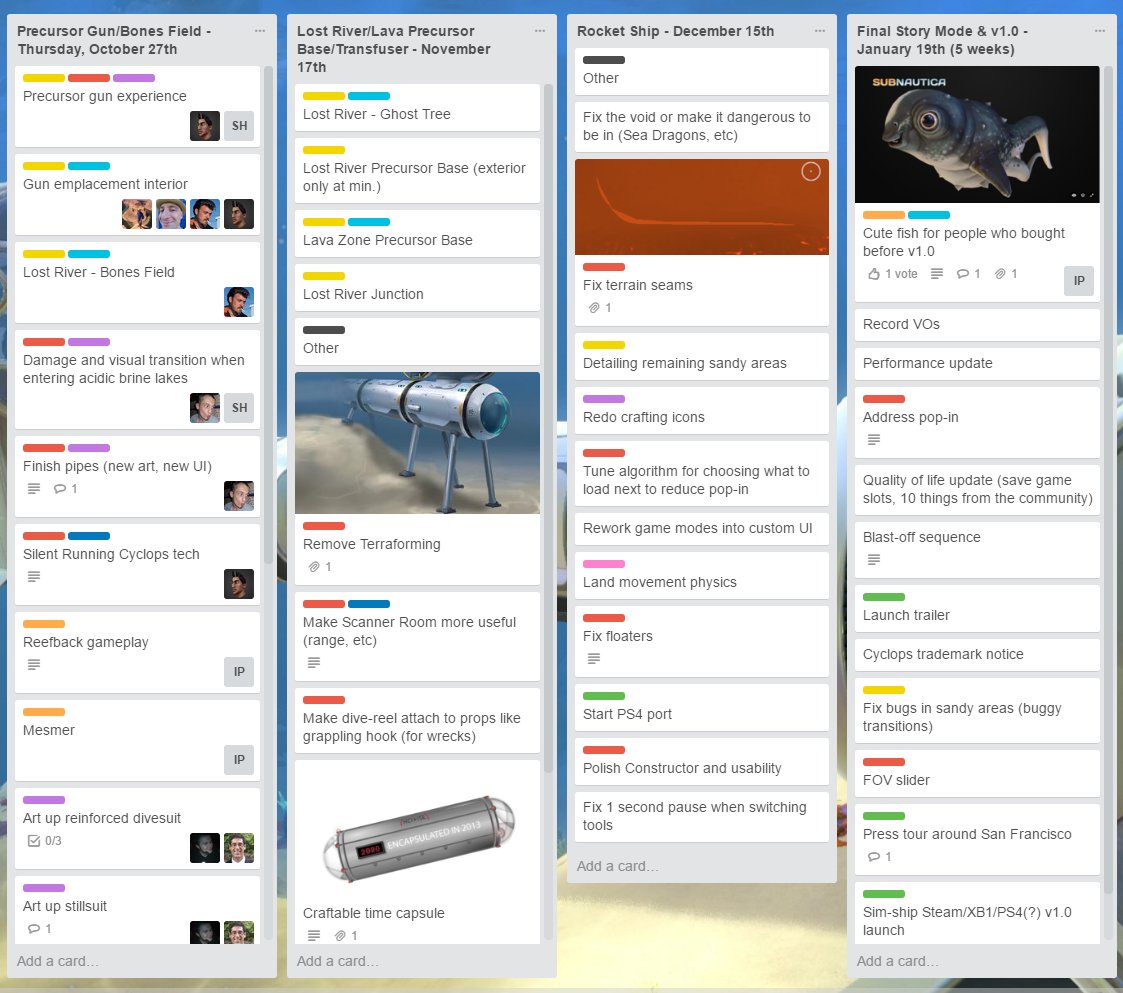The width and height of the screenshot is (1123, 993).
Task: Open the Lava Zone Precursor Base card
Action: (x=417, y=234)
